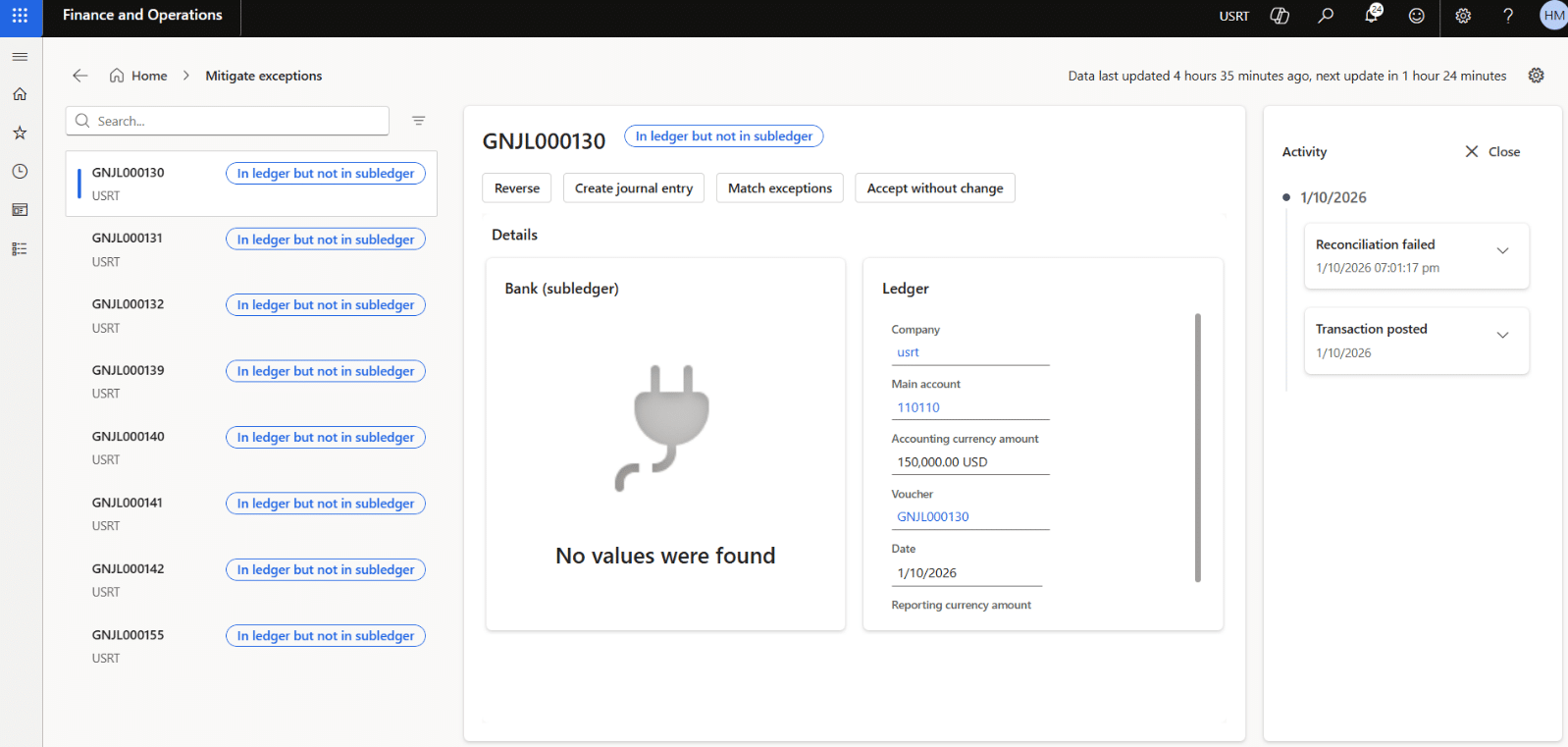Select the GNJL000139 exception in list
Image resolution: width=1568 pixels, height=747 pixels.
(129, 371)
